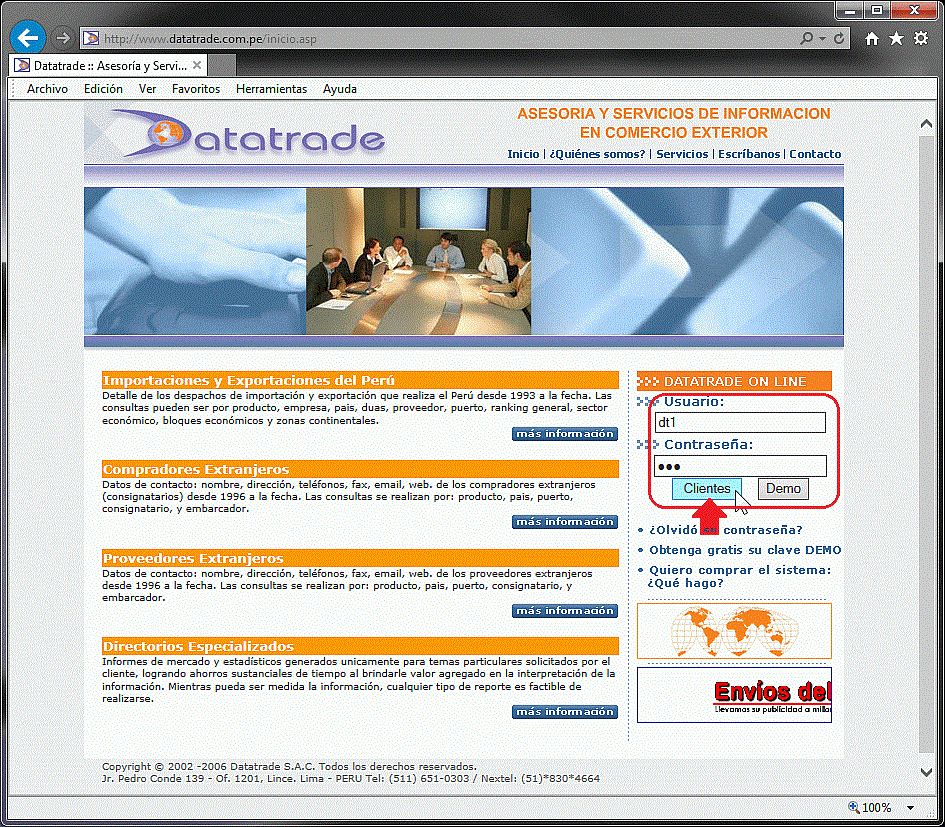Image resolution: width=945 pixels, height=827 pixels.
Task: Close the Datatrade tab
Action: coord(196,65)
